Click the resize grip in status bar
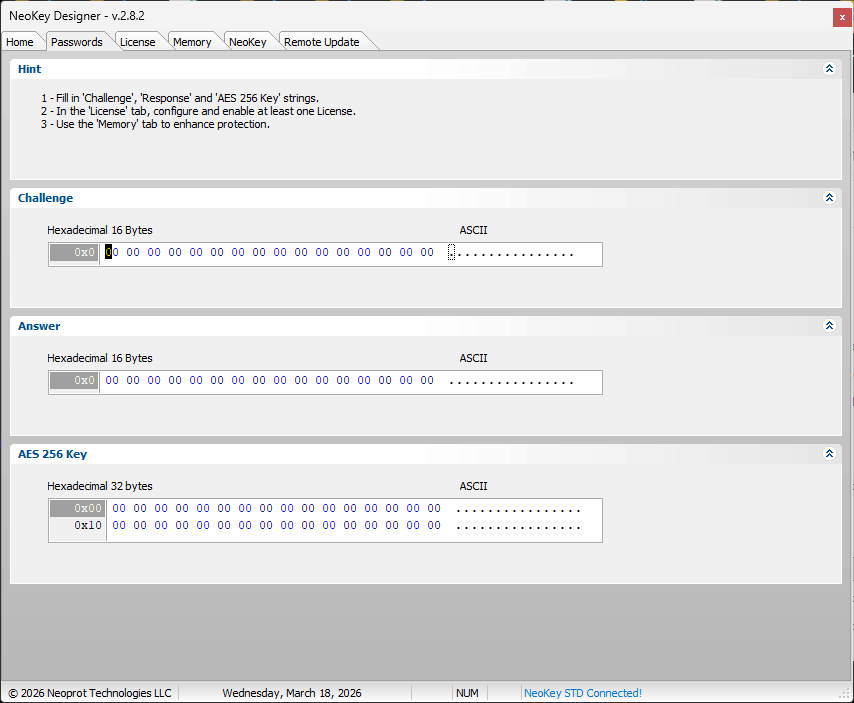The image size is (854, 703). (x=844, y=694)
